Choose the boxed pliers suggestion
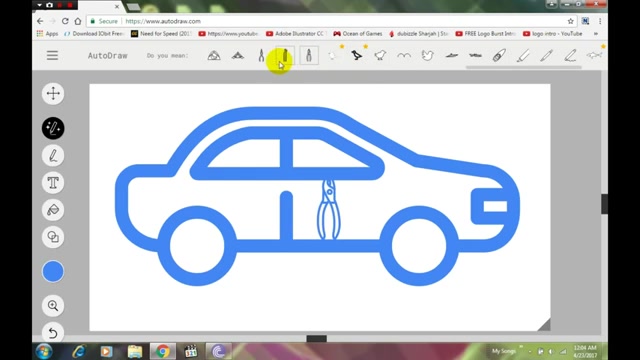640x360 pixels. [x=309, y=55]
